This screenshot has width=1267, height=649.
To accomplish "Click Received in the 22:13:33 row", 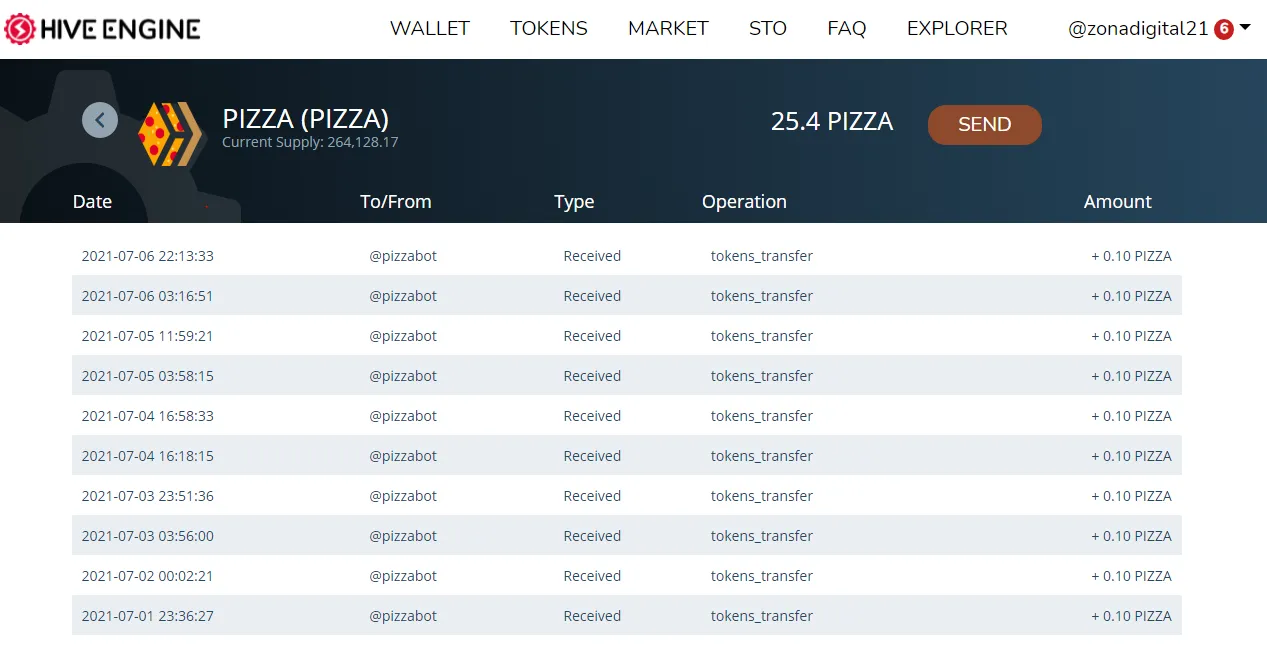I will tap(592, 256).
